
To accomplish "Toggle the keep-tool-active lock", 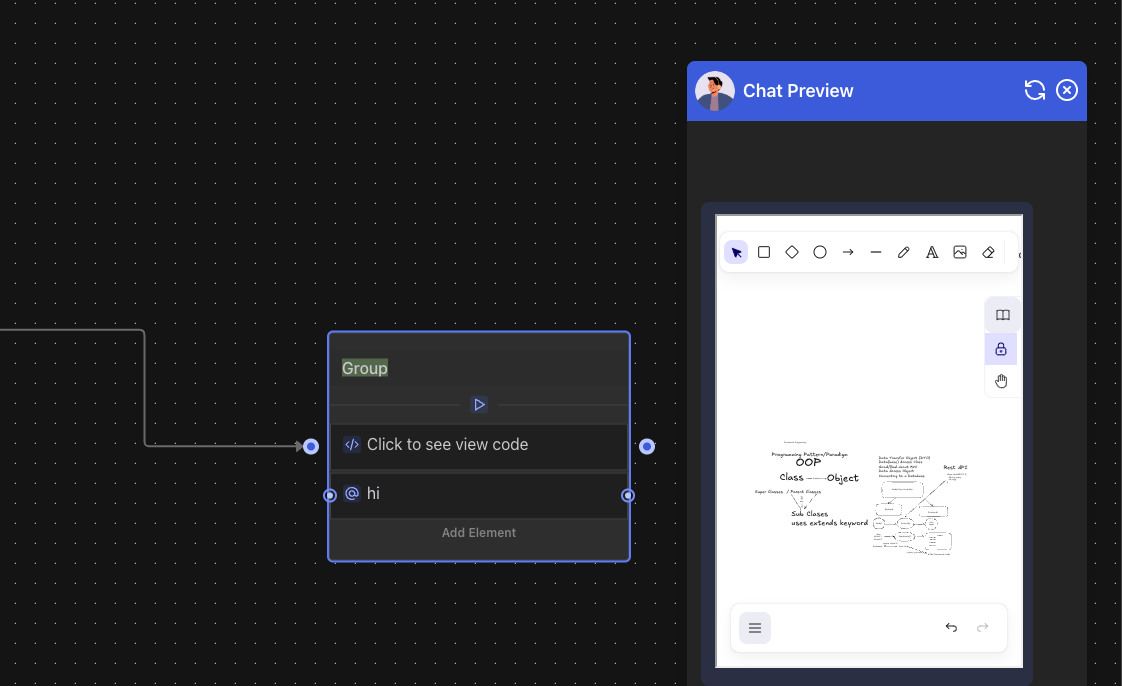I will pos(1001,349).
